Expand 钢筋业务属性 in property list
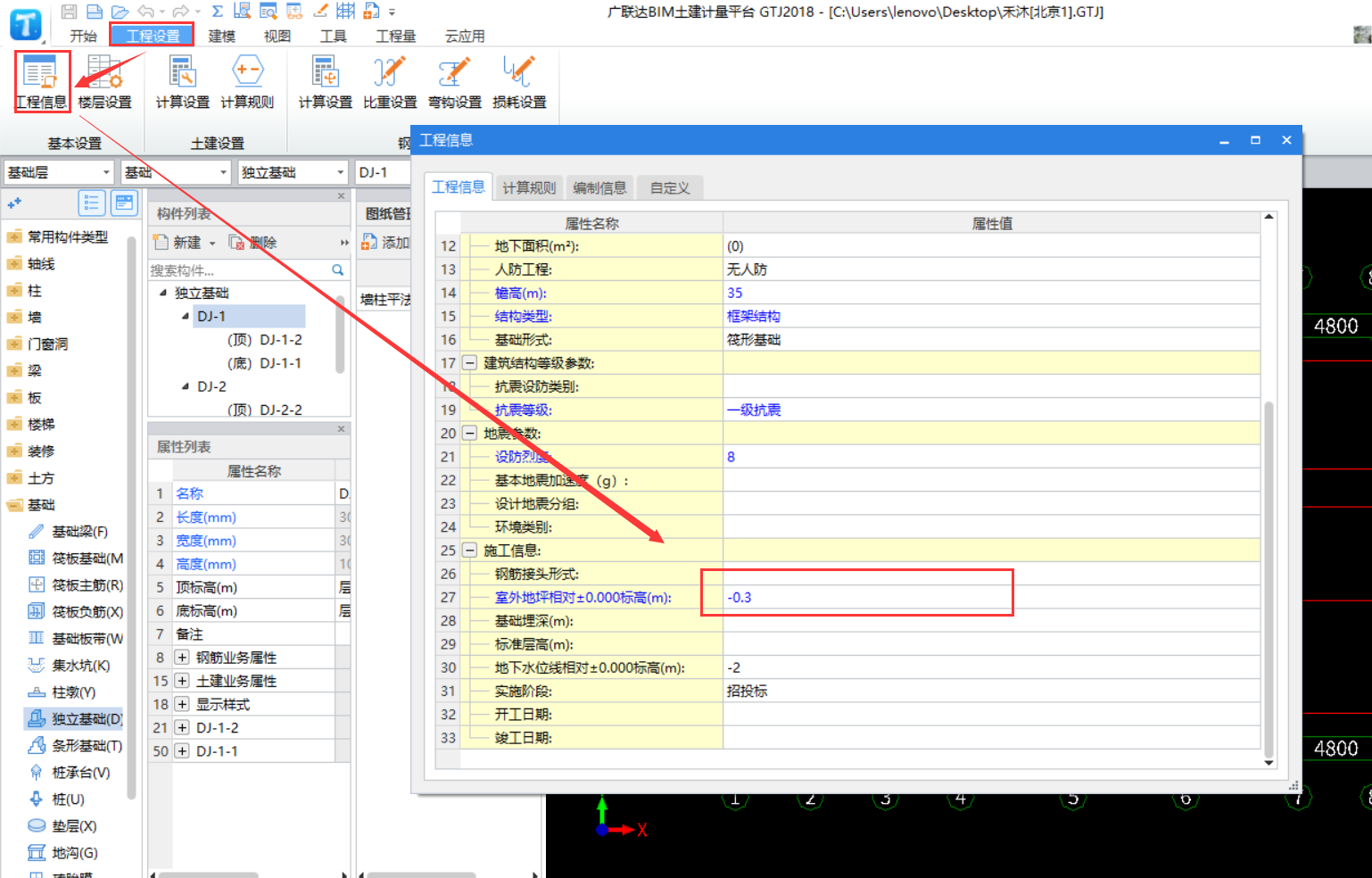 (182, 658)
